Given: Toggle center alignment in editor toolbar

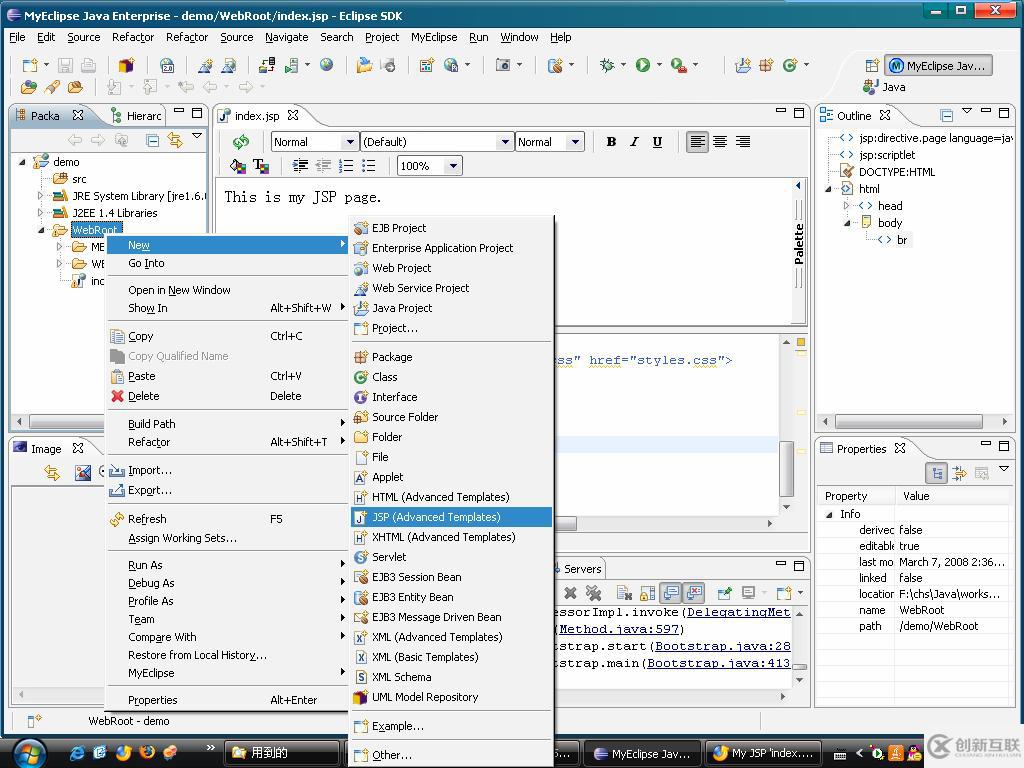Looking at the screenshot, I should click(x=720, y=142).
